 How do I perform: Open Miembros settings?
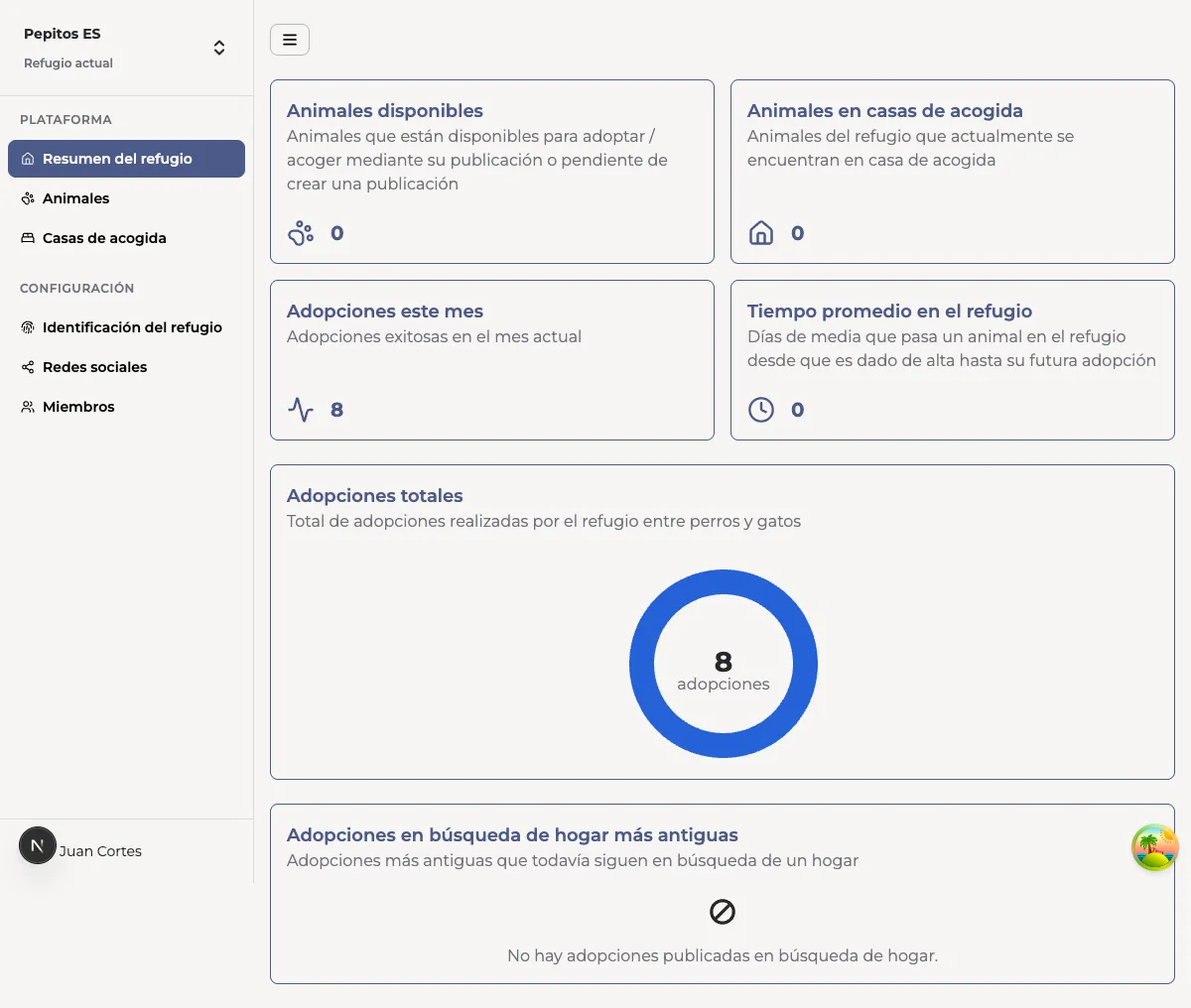pyautogui.click(x=126, y=407)
